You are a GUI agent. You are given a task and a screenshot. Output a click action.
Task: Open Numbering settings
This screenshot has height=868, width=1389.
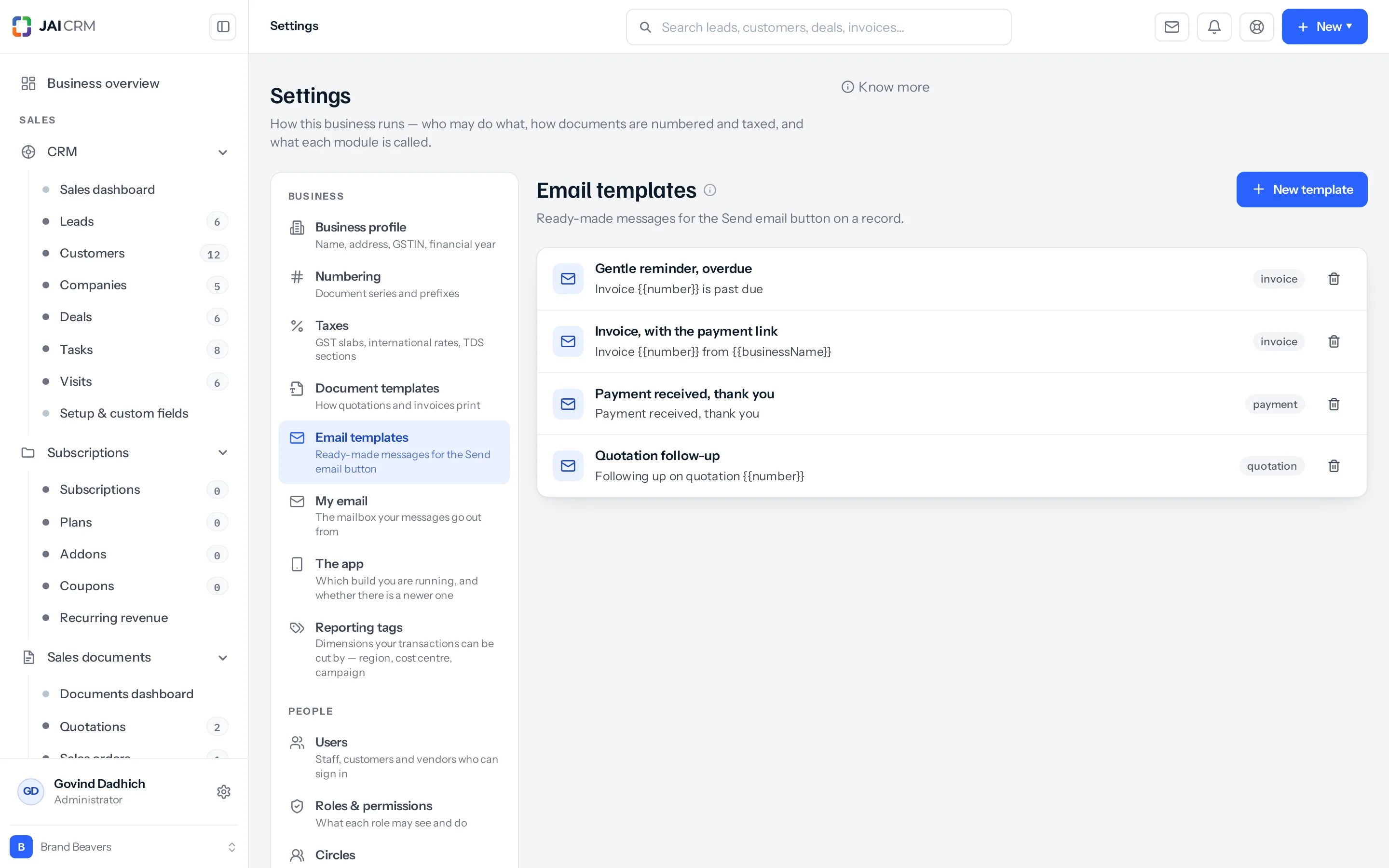[395, 284]
